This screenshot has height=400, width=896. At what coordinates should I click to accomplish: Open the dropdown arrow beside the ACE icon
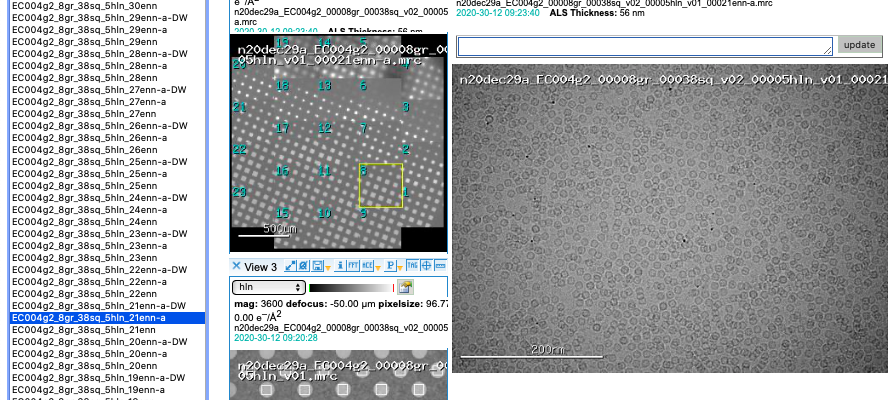(378, 268)
